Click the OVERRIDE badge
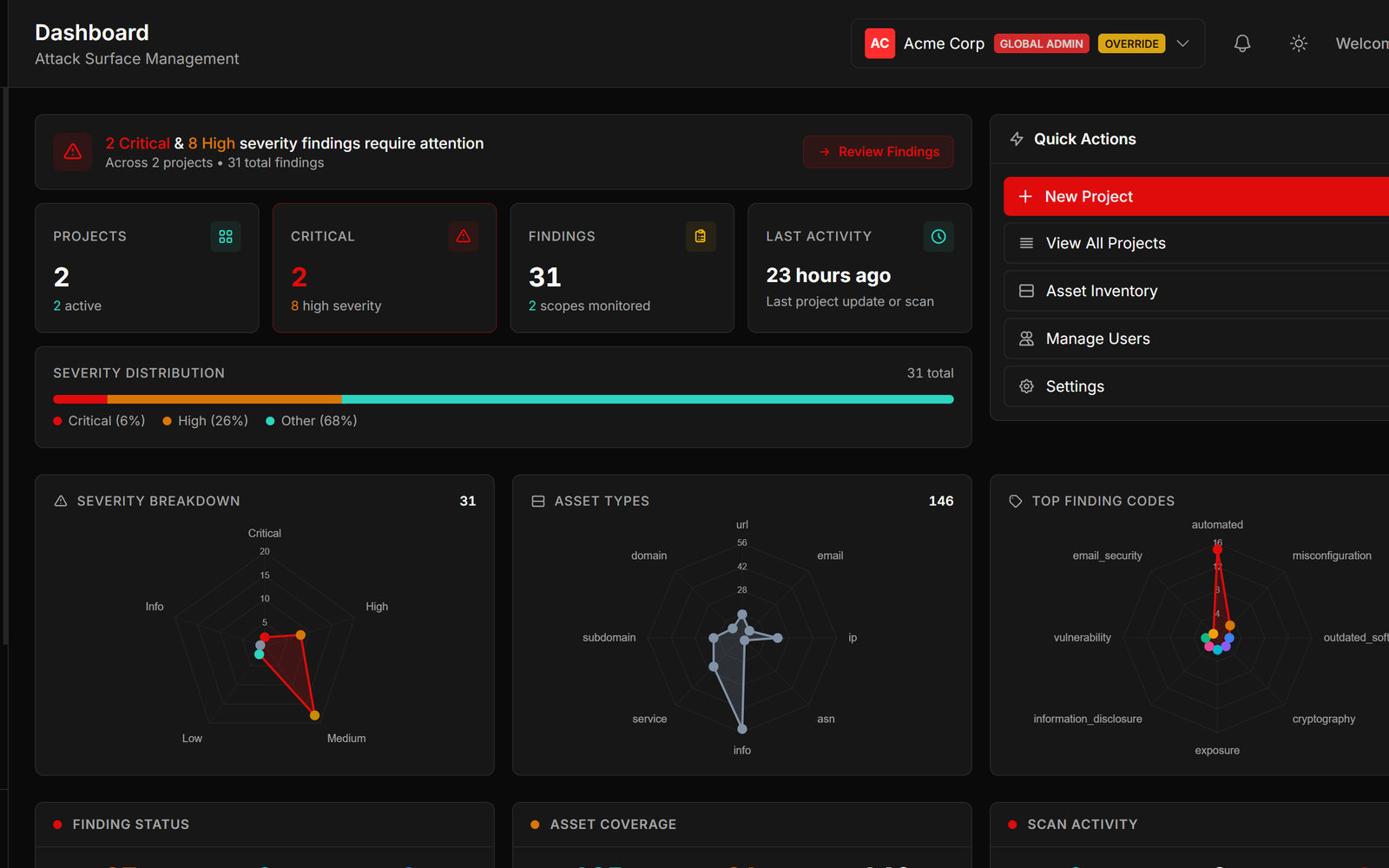The image size is (1389, 868). [x=1132, y=43]
